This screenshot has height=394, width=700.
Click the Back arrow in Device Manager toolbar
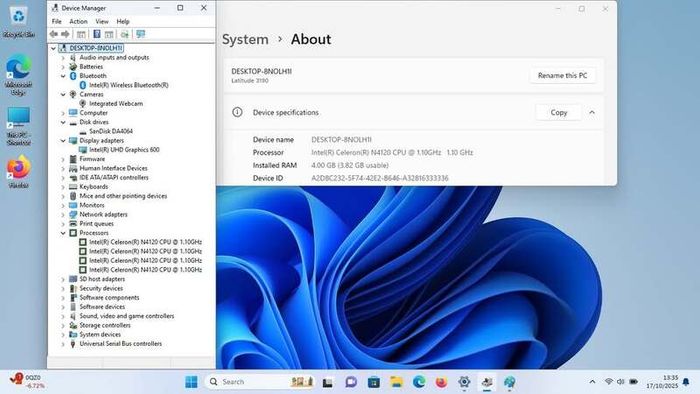coord(54,34)
